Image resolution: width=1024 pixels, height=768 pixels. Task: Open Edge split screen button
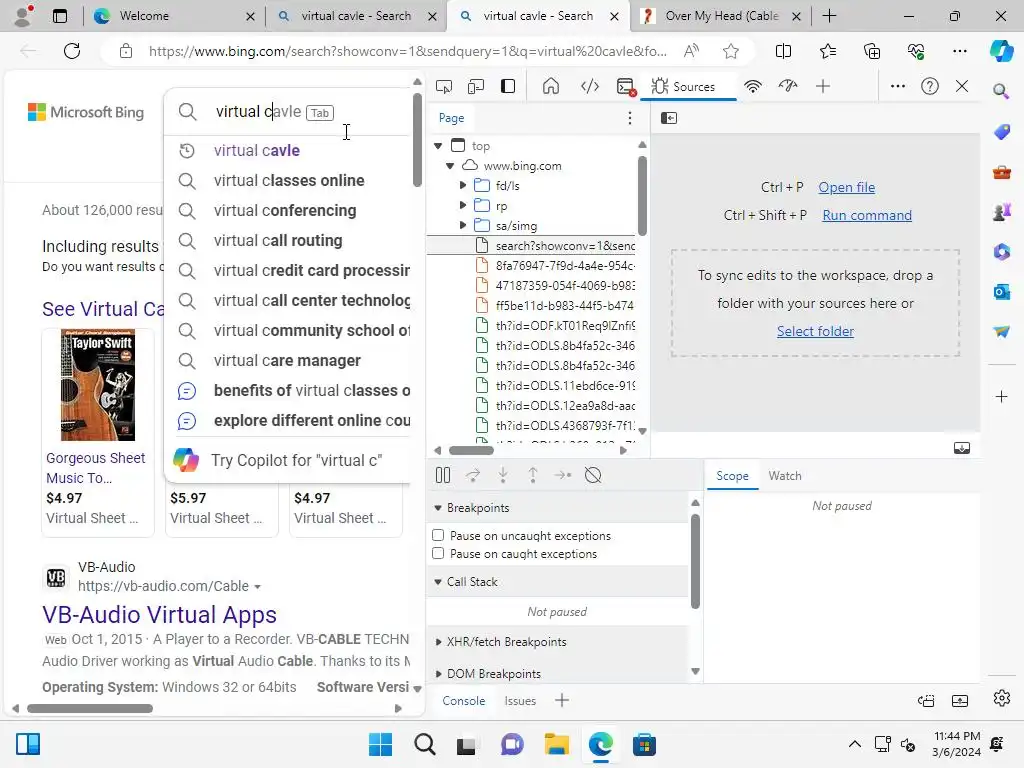click(x=783, y=51)
